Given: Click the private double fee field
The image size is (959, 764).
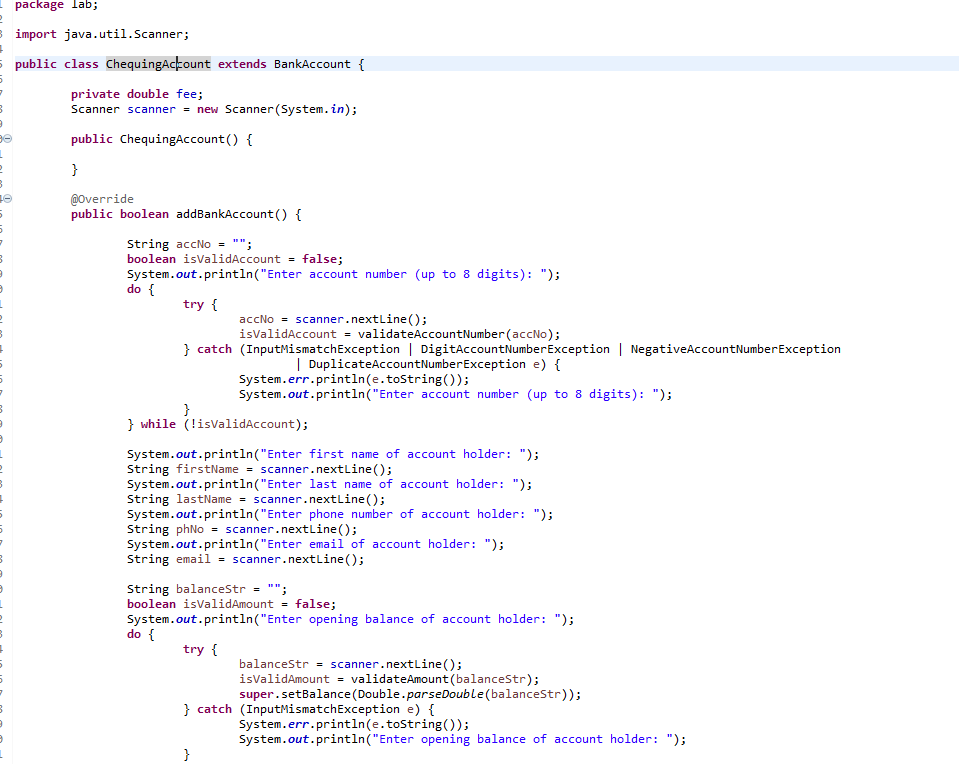Looking at the screenshot, I should click(137, 93).
